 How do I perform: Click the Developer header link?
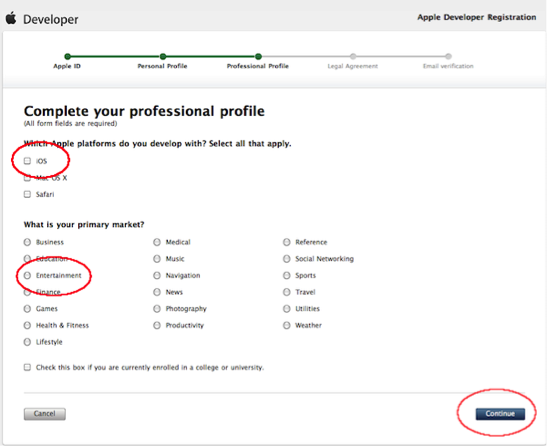click(51, 20)
